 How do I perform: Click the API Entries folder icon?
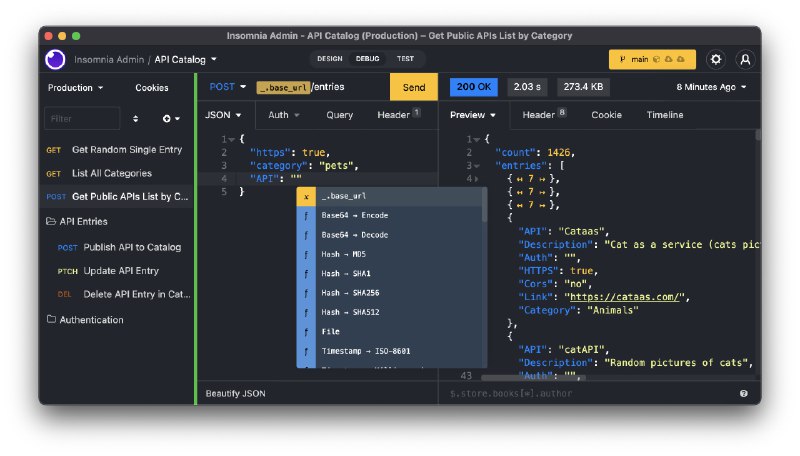click(x=51, y=221)
